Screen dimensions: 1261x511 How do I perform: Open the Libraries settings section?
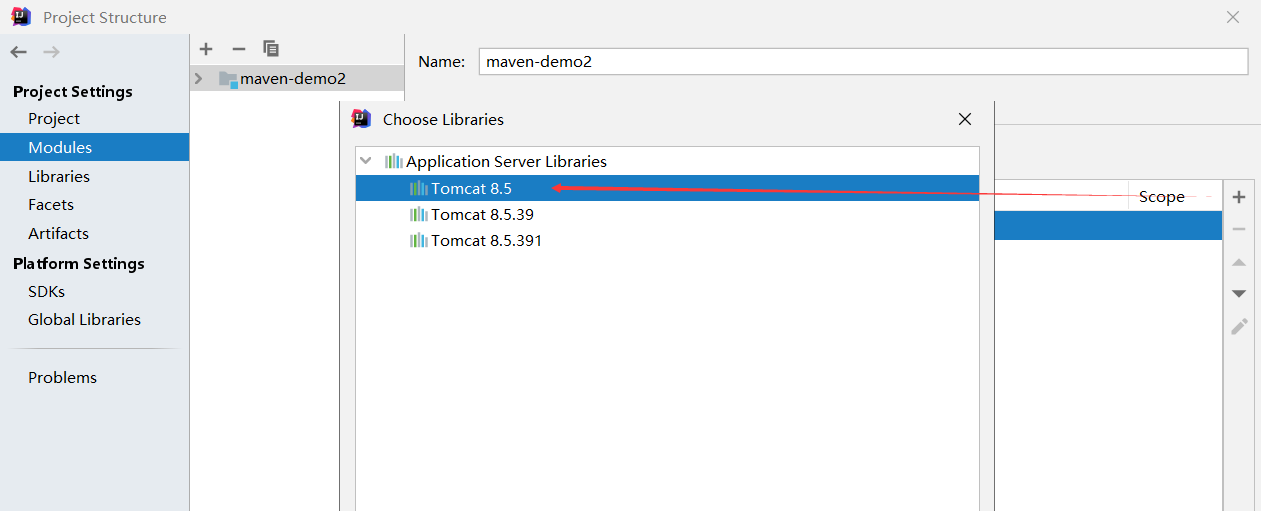[59, 176]
